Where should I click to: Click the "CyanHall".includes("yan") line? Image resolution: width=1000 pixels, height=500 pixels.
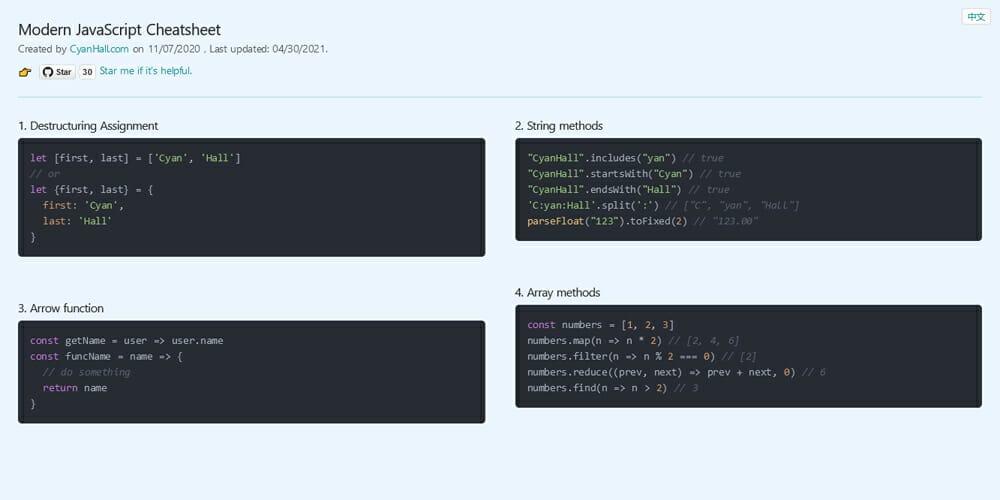pyautogui.click(x=626, y=158)
